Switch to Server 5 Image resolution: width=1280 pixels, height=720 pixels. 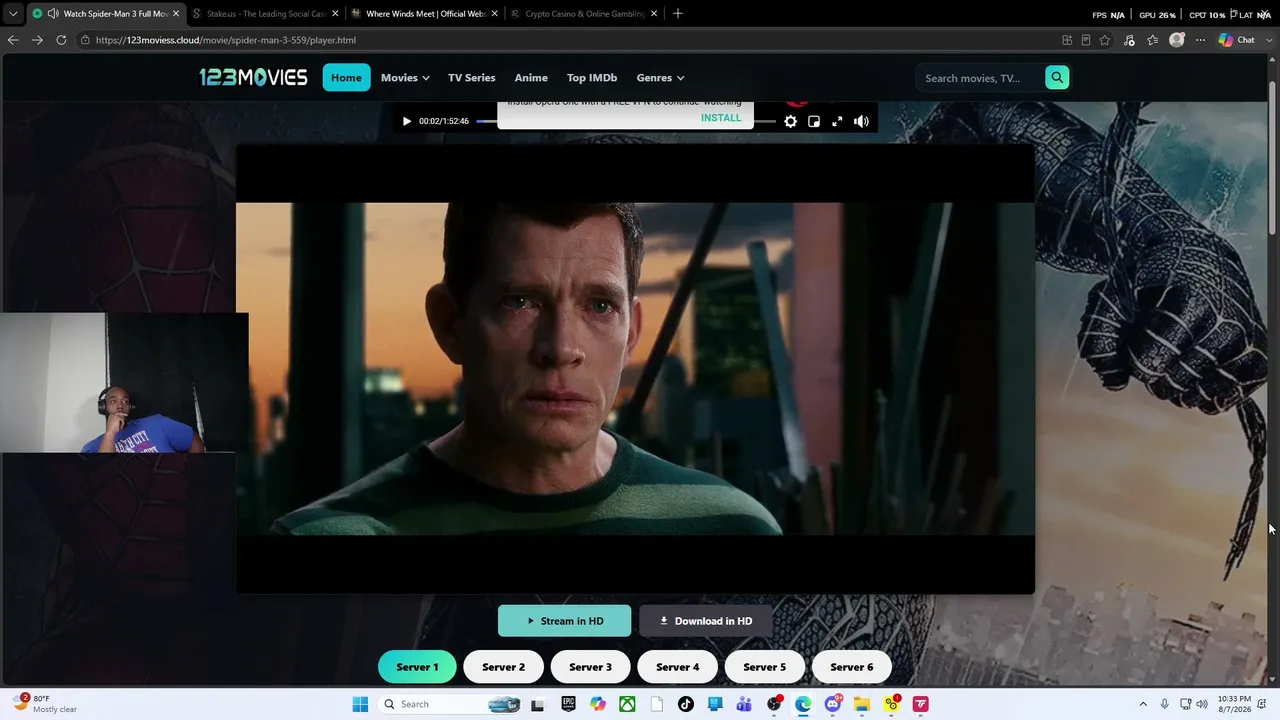click(x=764, y=667)
